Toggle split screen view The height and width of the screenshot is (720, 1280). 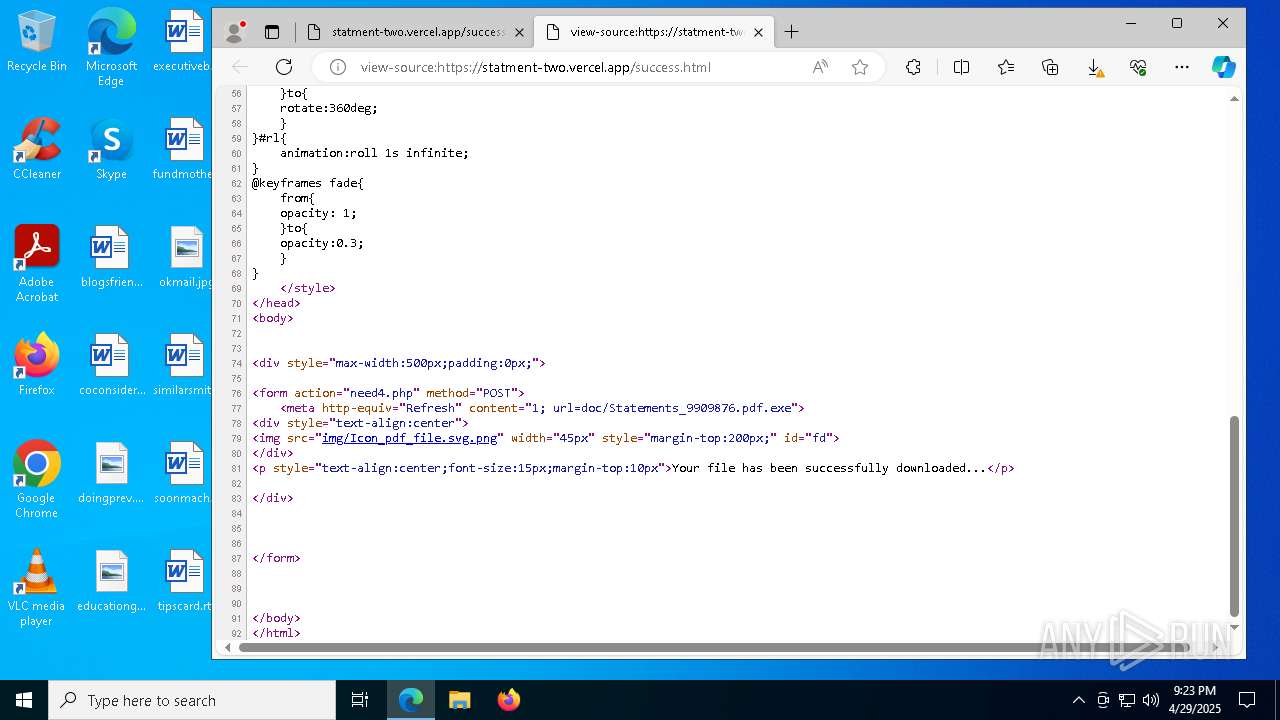click(961, 67)
